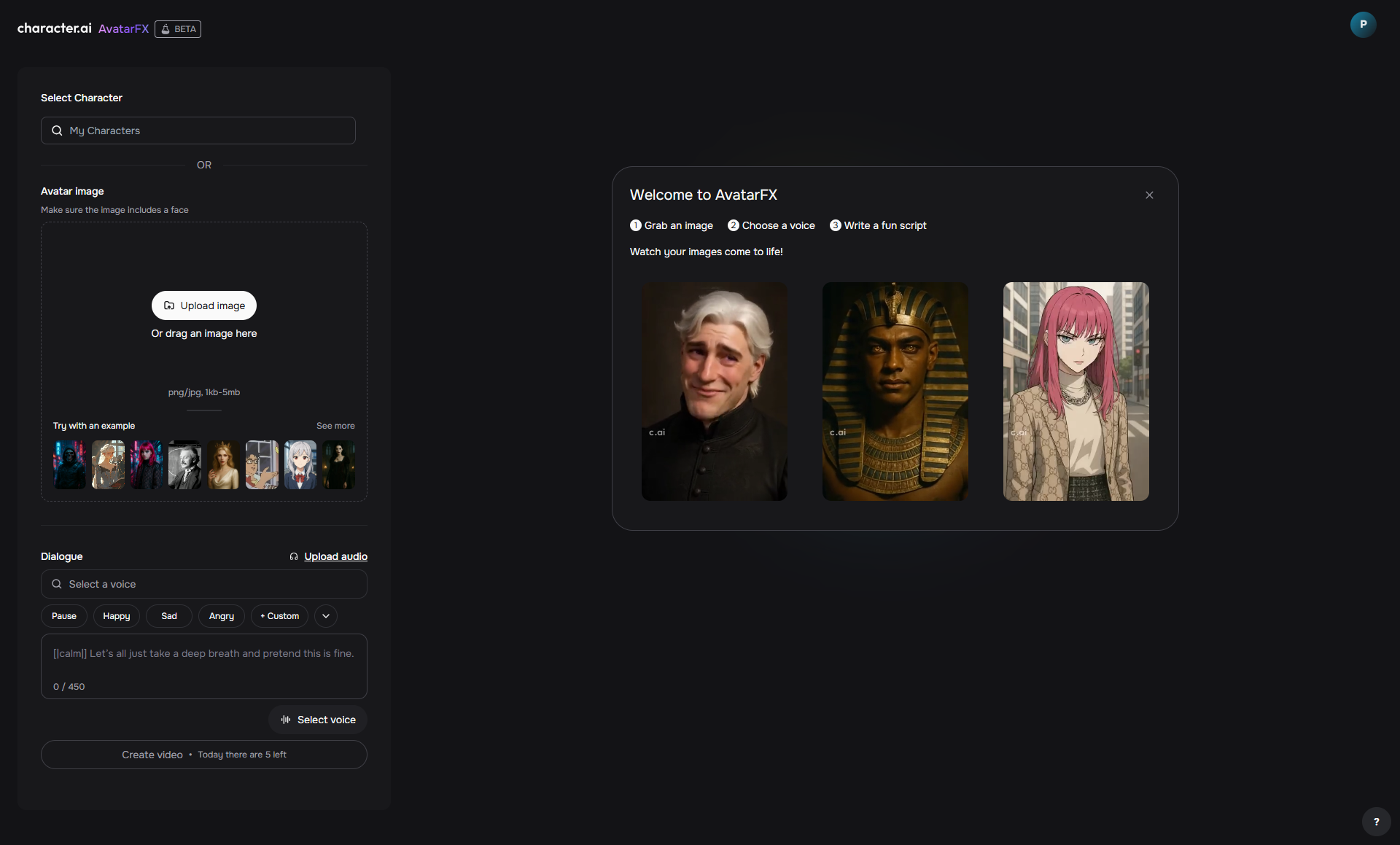Viewport: 1400px width, 845px height.
Task: Click the Upload image button
Action: click(x=204, y=305)
